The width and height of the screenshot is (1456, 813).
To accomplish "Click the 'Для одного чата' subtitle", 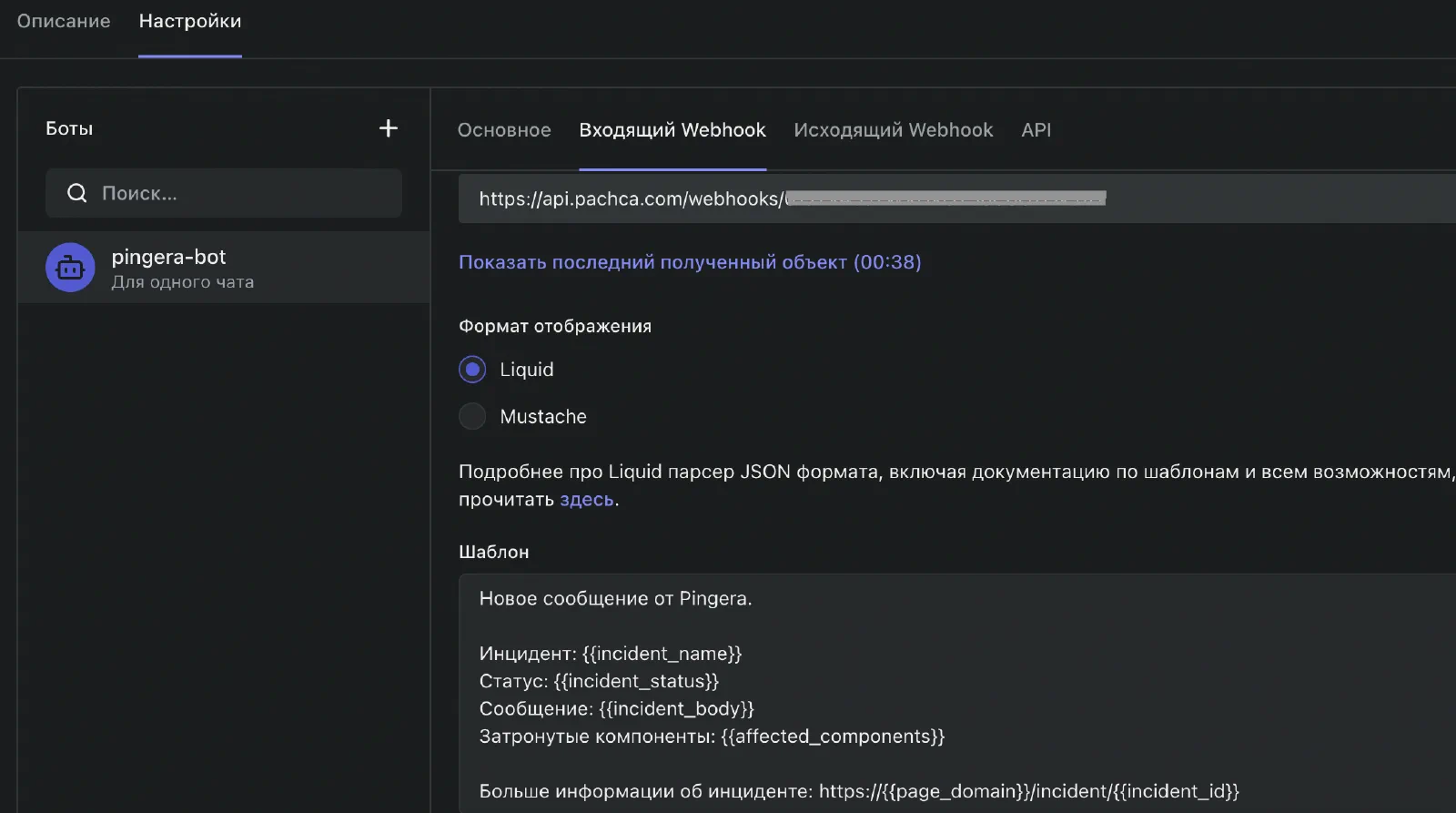I will [183, 282].
